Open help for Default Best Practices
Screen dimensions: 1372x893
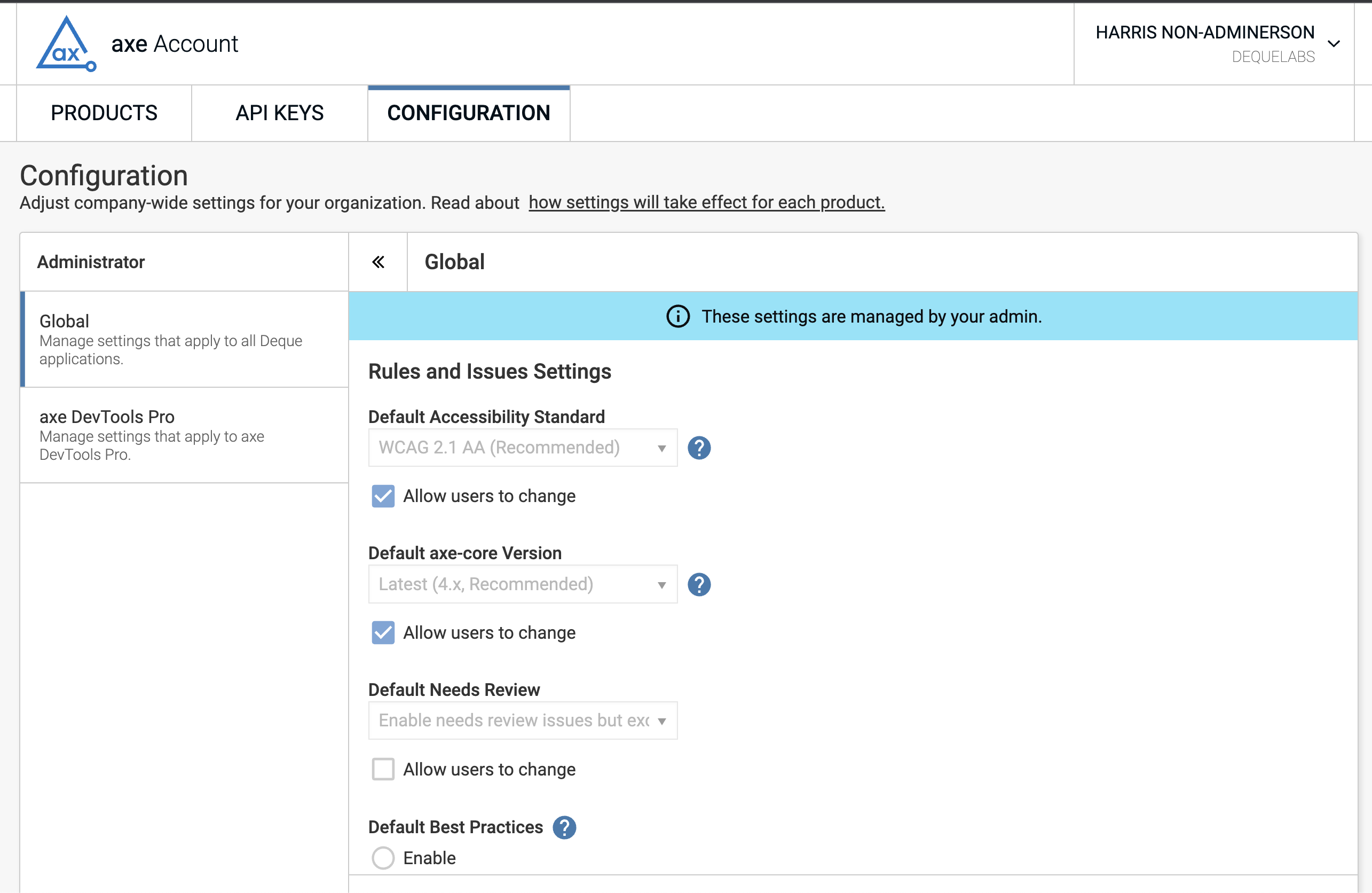tap(564, 827)
